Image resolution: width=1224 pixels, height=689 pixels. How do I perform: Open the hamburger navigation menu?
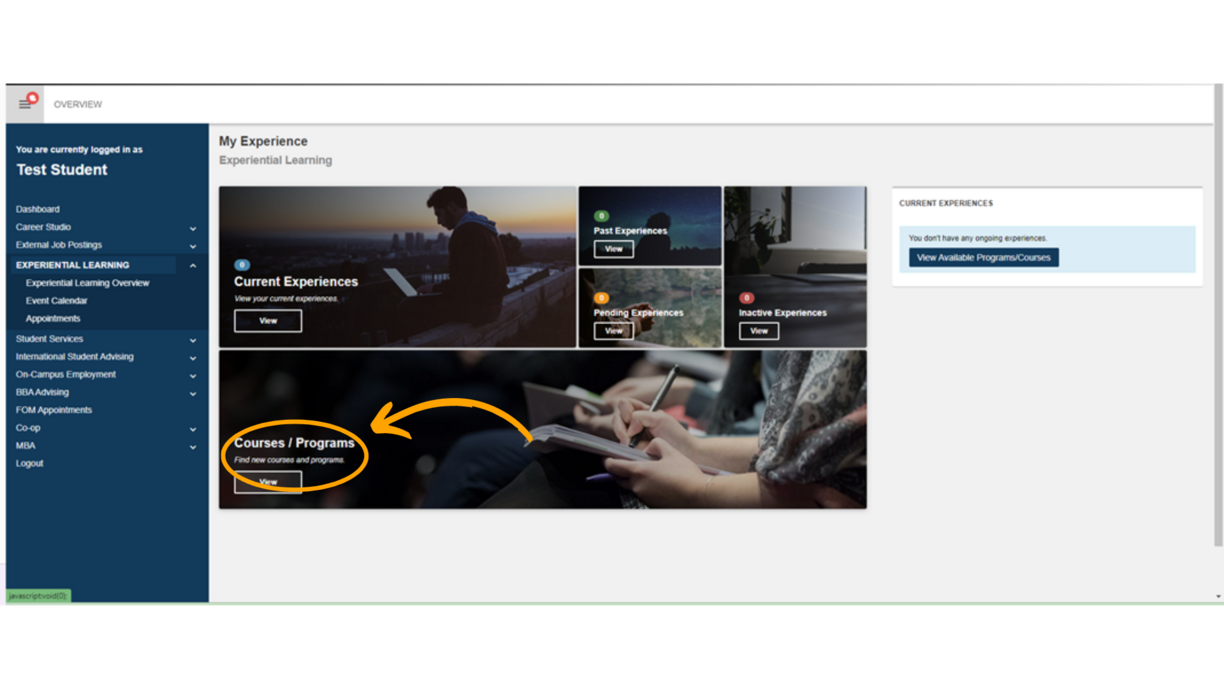point(25,103)
